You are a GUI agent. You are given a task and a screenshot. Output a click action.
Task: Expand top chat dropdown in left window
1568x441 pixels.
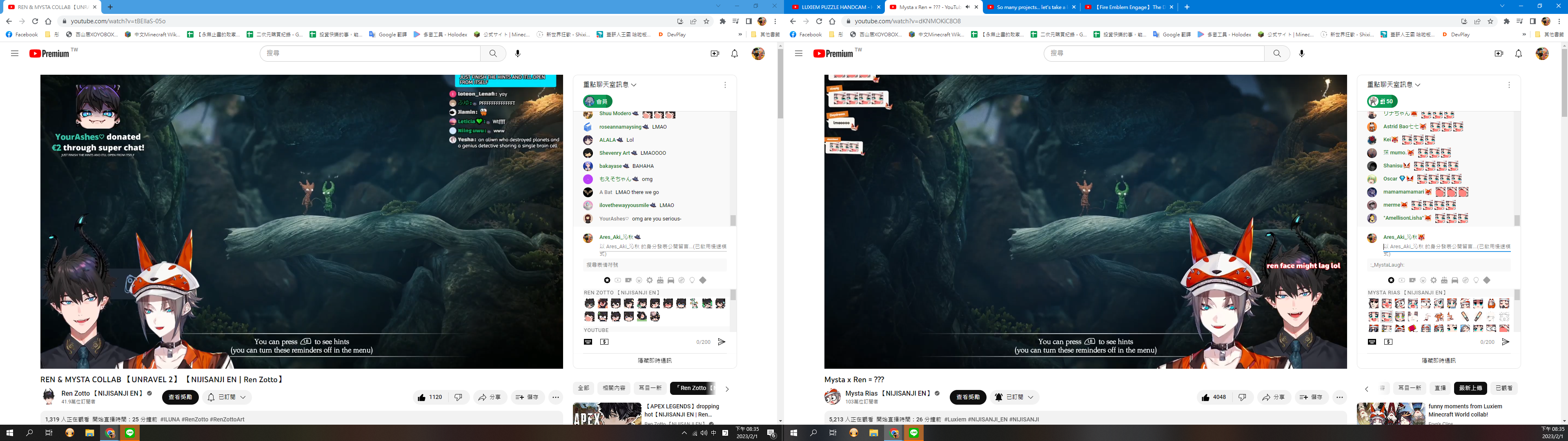[x=610, y=85]
